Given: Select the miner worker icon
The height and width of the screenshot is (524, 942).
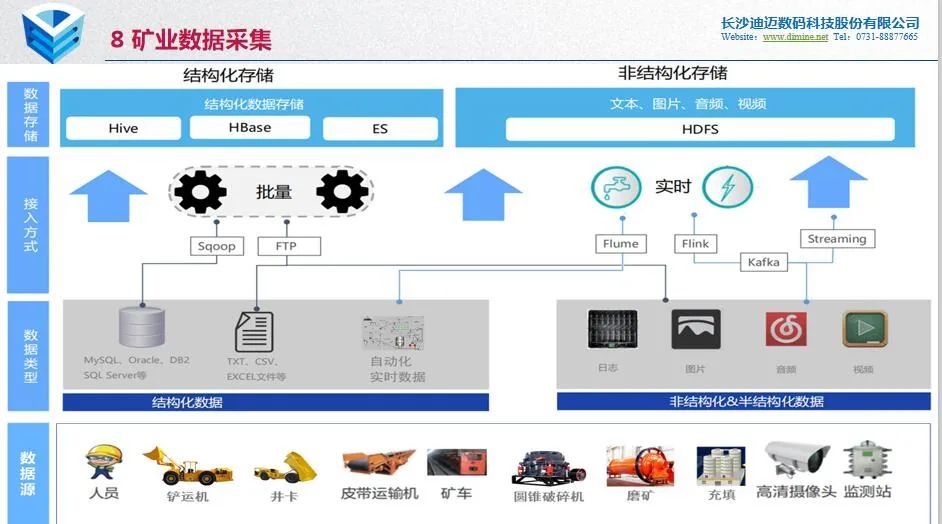Looking at the screenshot, I should pos(103,463).
